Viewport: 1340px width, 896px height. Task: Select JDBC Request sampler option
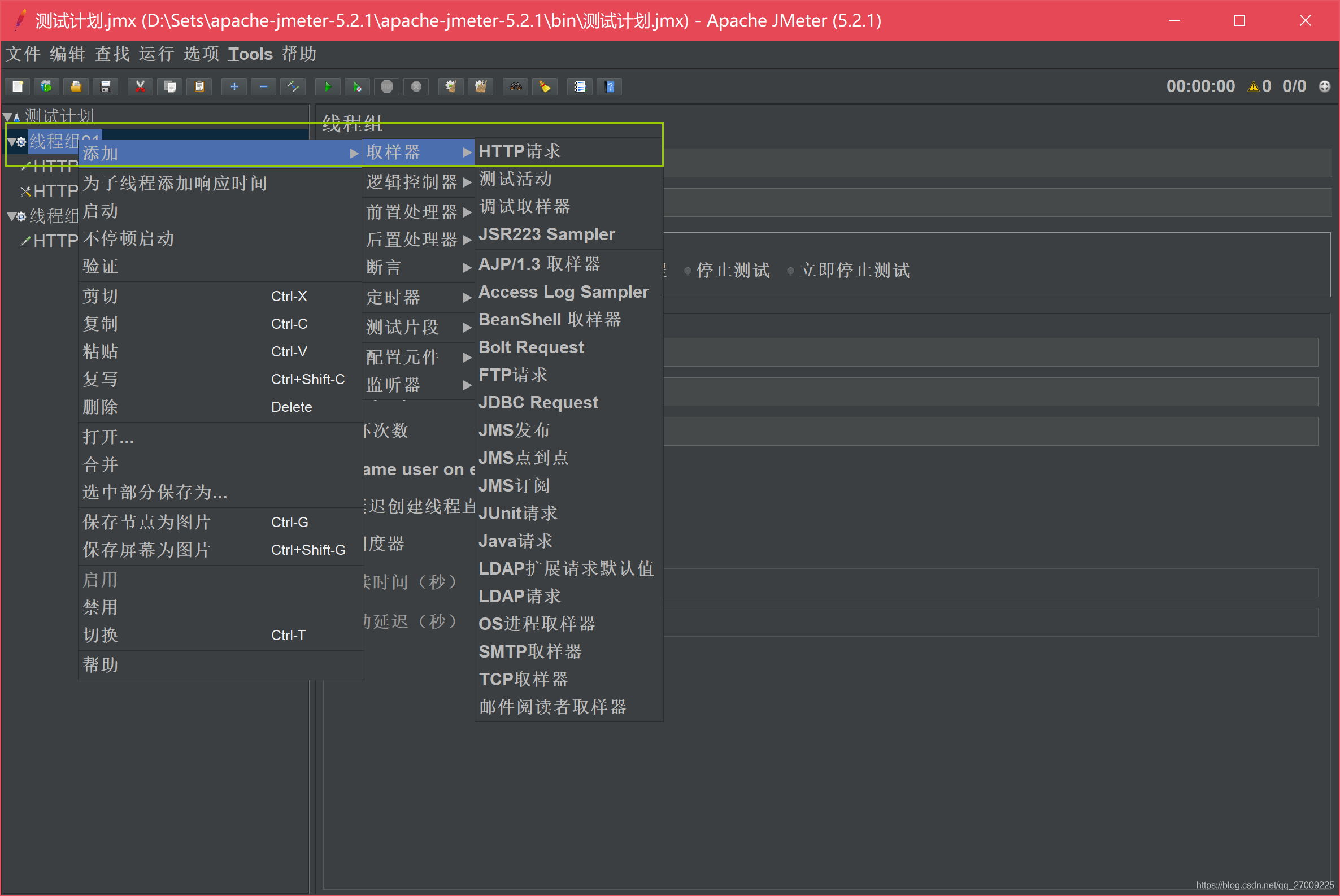pyautogui.click(x=538, y=403)
